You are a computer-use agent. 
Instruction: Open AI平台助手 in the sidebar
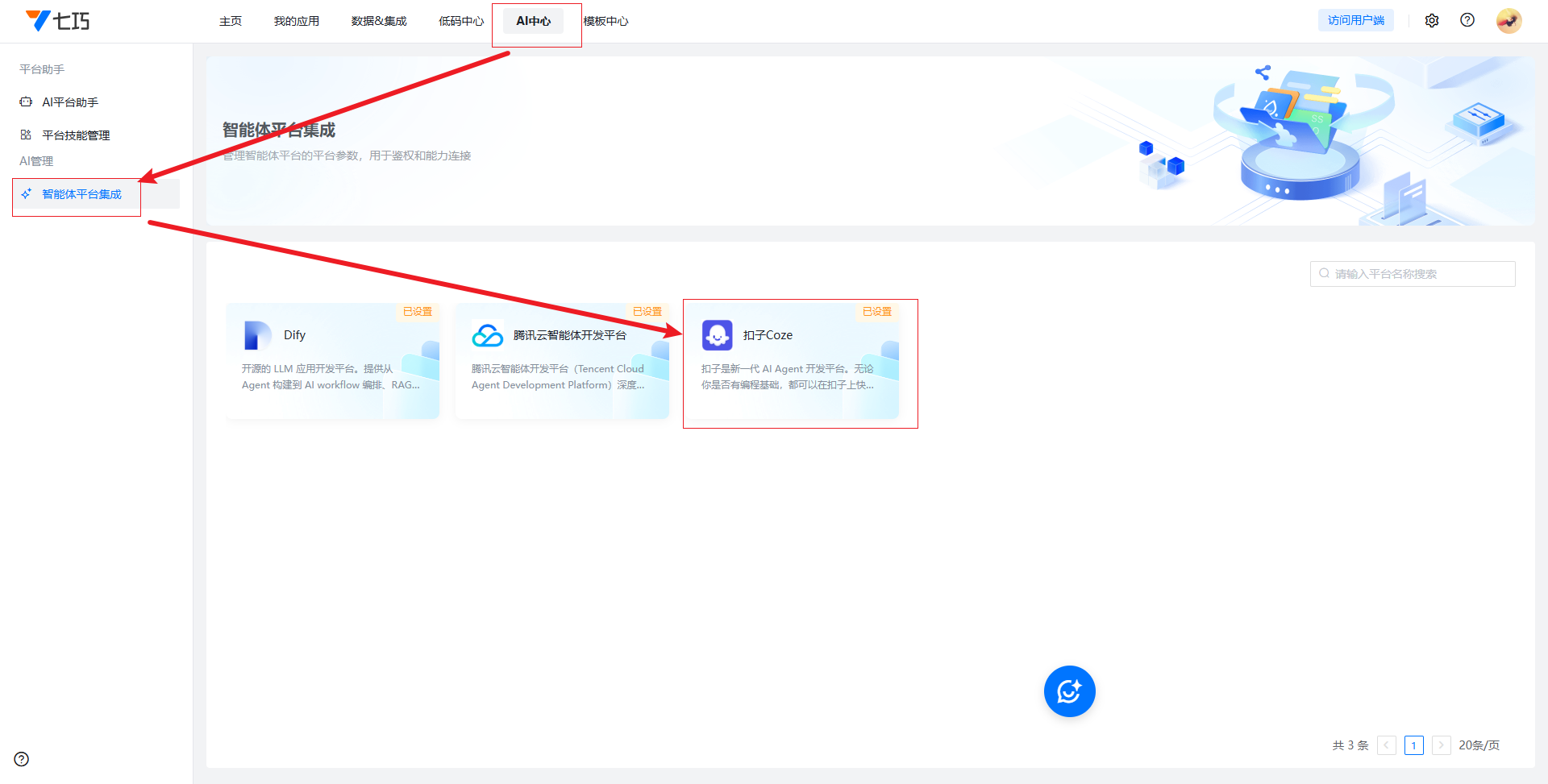click(70, 102)
